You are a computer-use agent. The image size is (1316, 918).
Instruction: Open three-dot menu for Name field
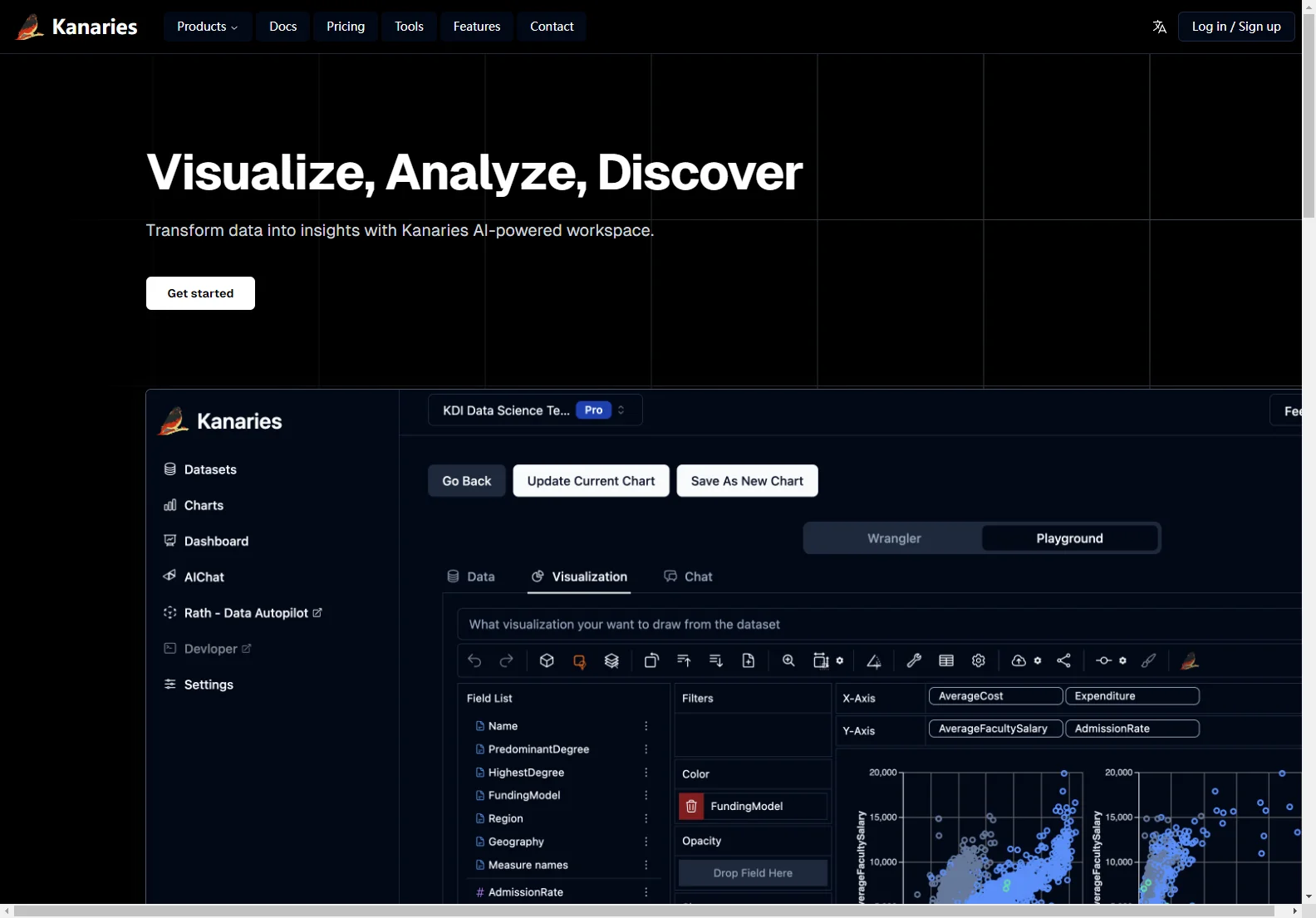[x=646, y=726]
